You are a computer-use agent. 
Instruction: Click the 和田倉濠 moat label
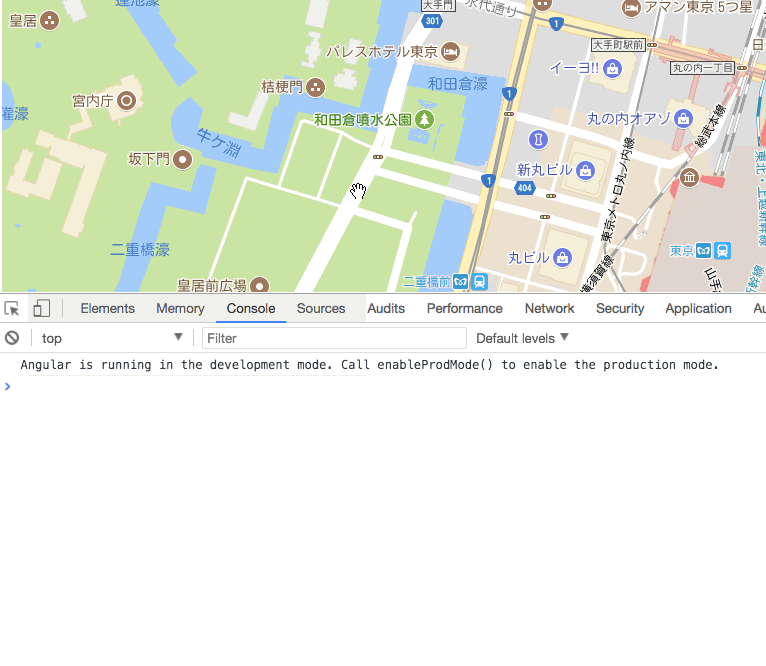tap(458, 84)
